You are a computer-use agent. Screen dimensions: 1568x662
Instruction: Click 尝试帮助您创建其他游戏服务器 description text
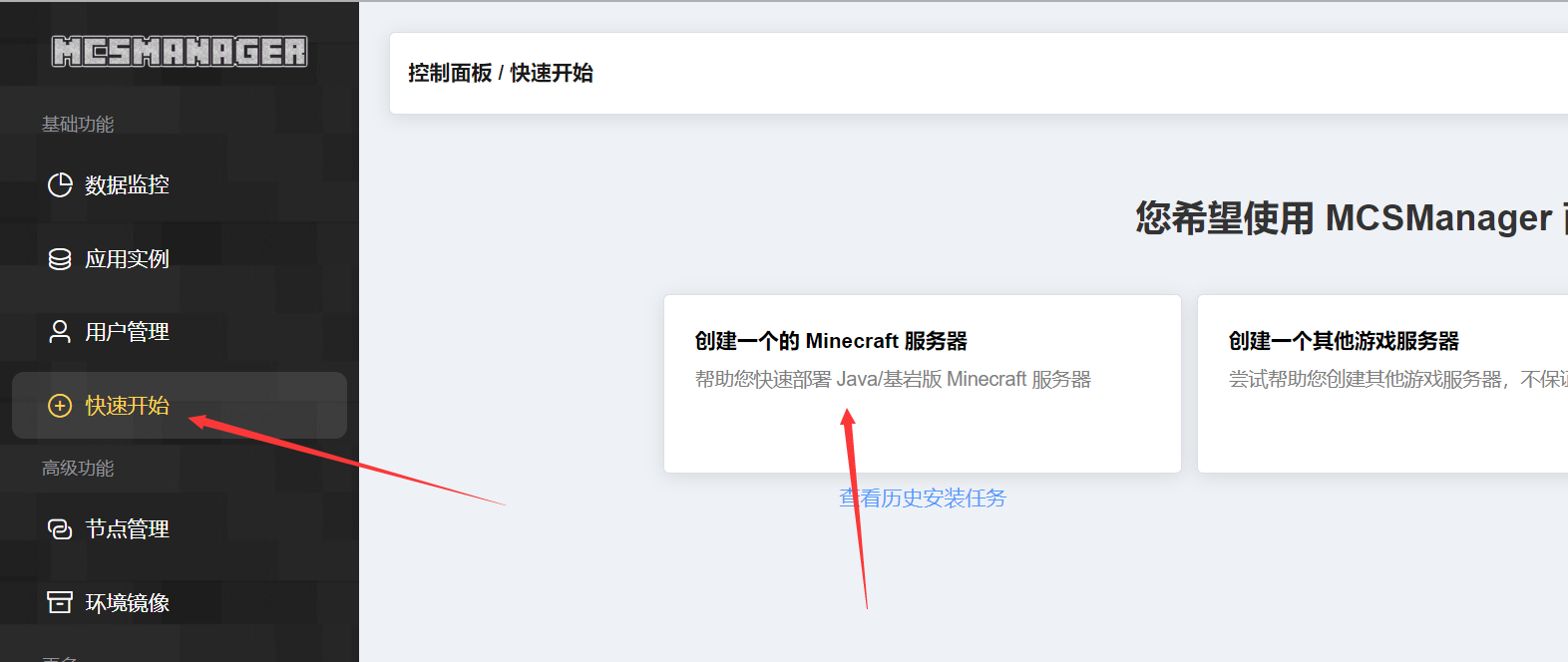pyautogui.click(x=1398, y=379)
